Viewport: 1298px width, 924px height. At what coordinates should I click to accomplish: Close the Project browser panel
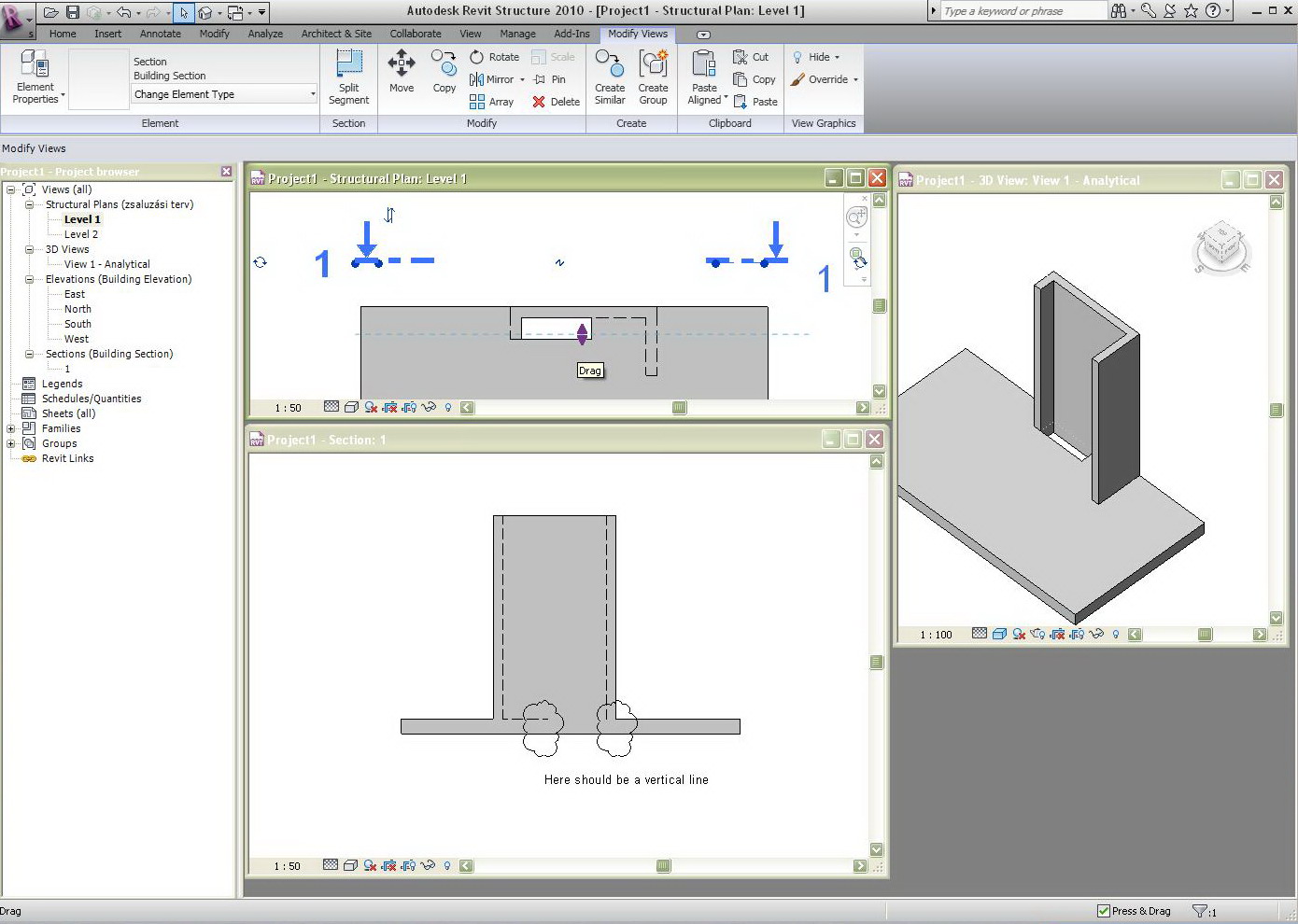[x=226, y=172]
